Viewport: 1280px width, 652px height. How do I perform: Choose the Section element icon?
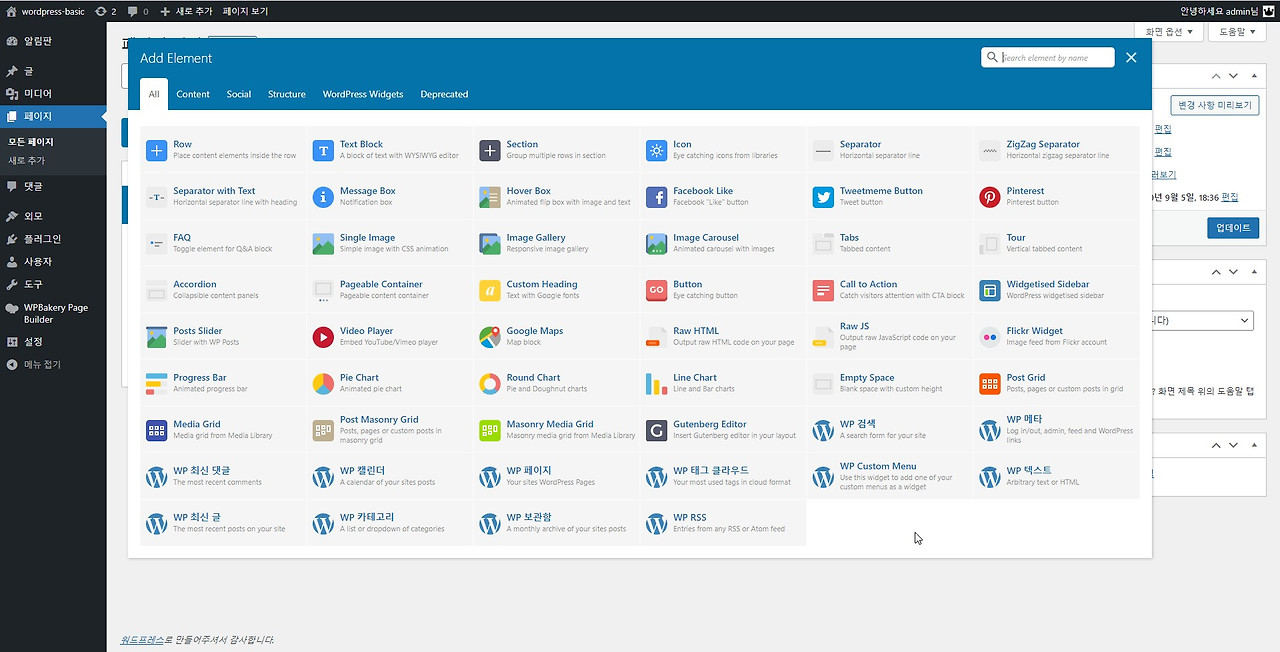coord(490,151)
